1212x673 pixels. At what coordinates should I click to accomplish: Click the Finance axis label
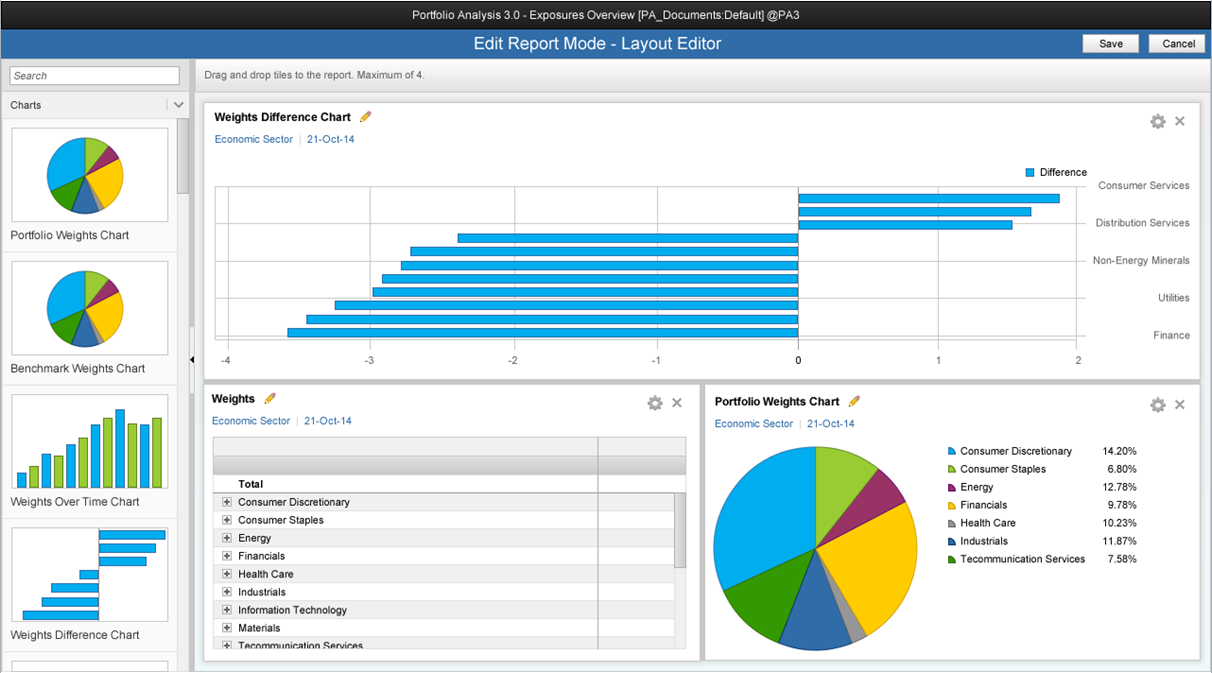[1171, 335]
